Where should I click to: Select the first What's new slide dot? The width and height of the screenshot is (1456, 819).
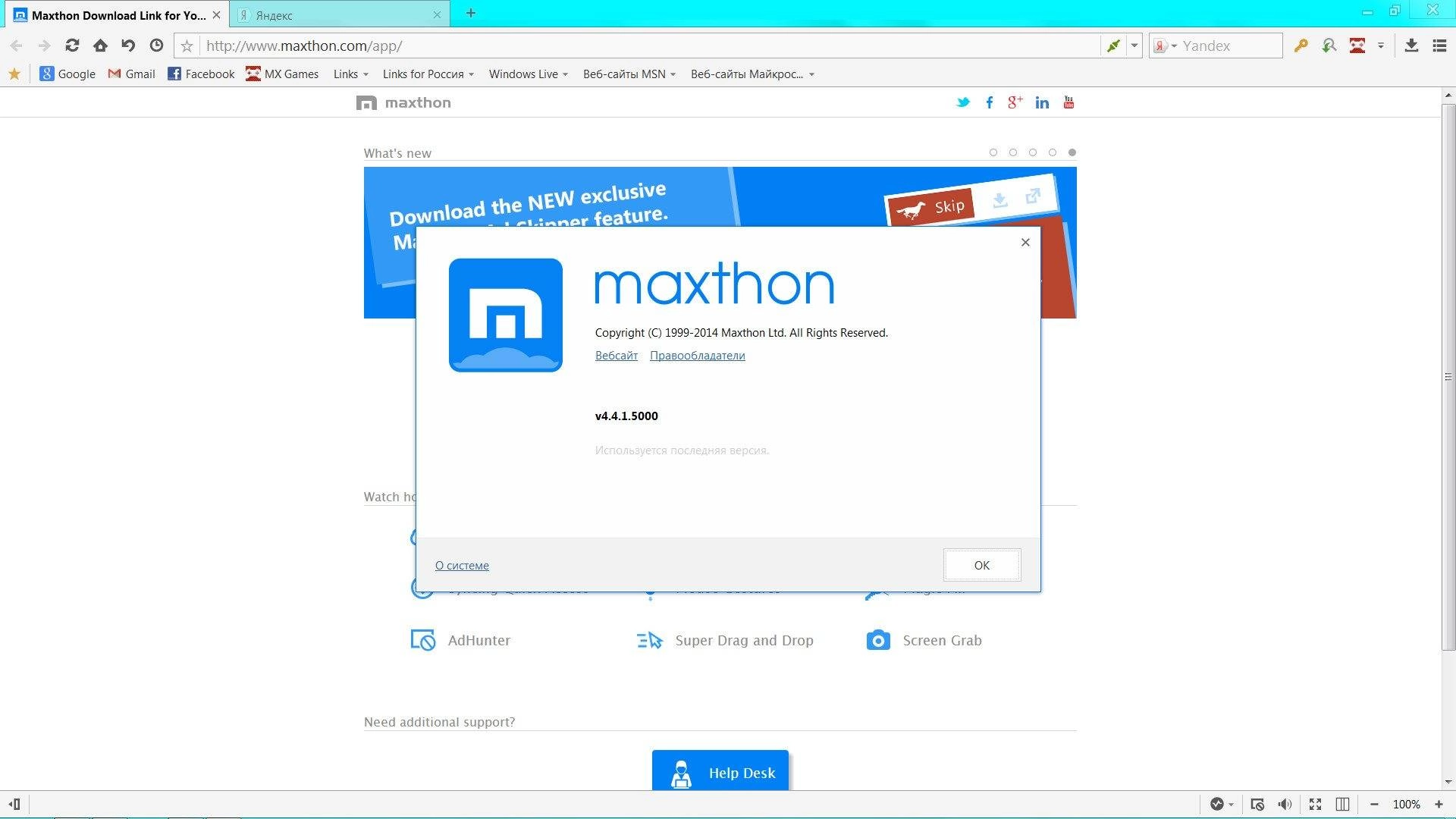click(993, 152)
